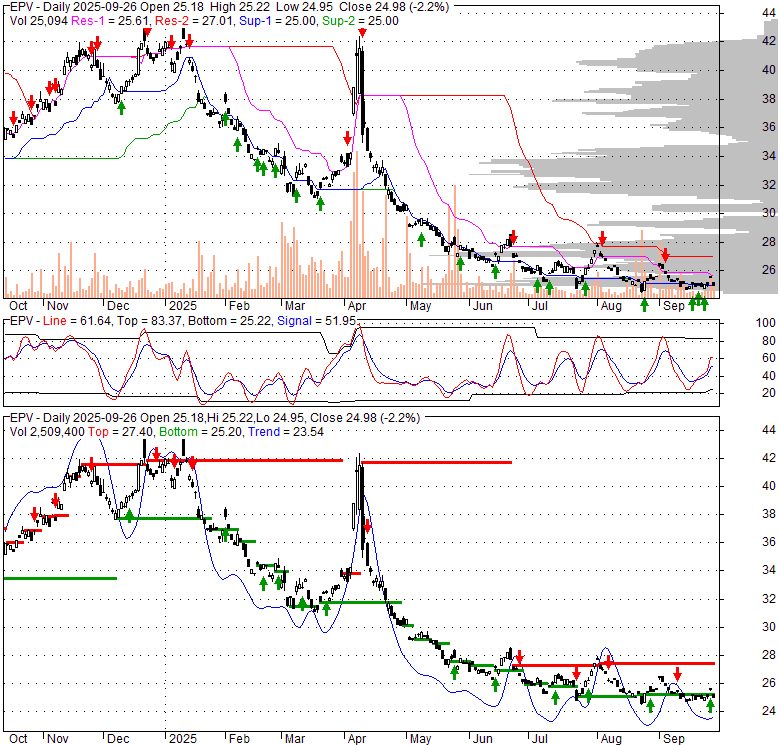Select the 'Top = 83.37' oscillator value
The image size is (780, 745).
click(149, 321)
